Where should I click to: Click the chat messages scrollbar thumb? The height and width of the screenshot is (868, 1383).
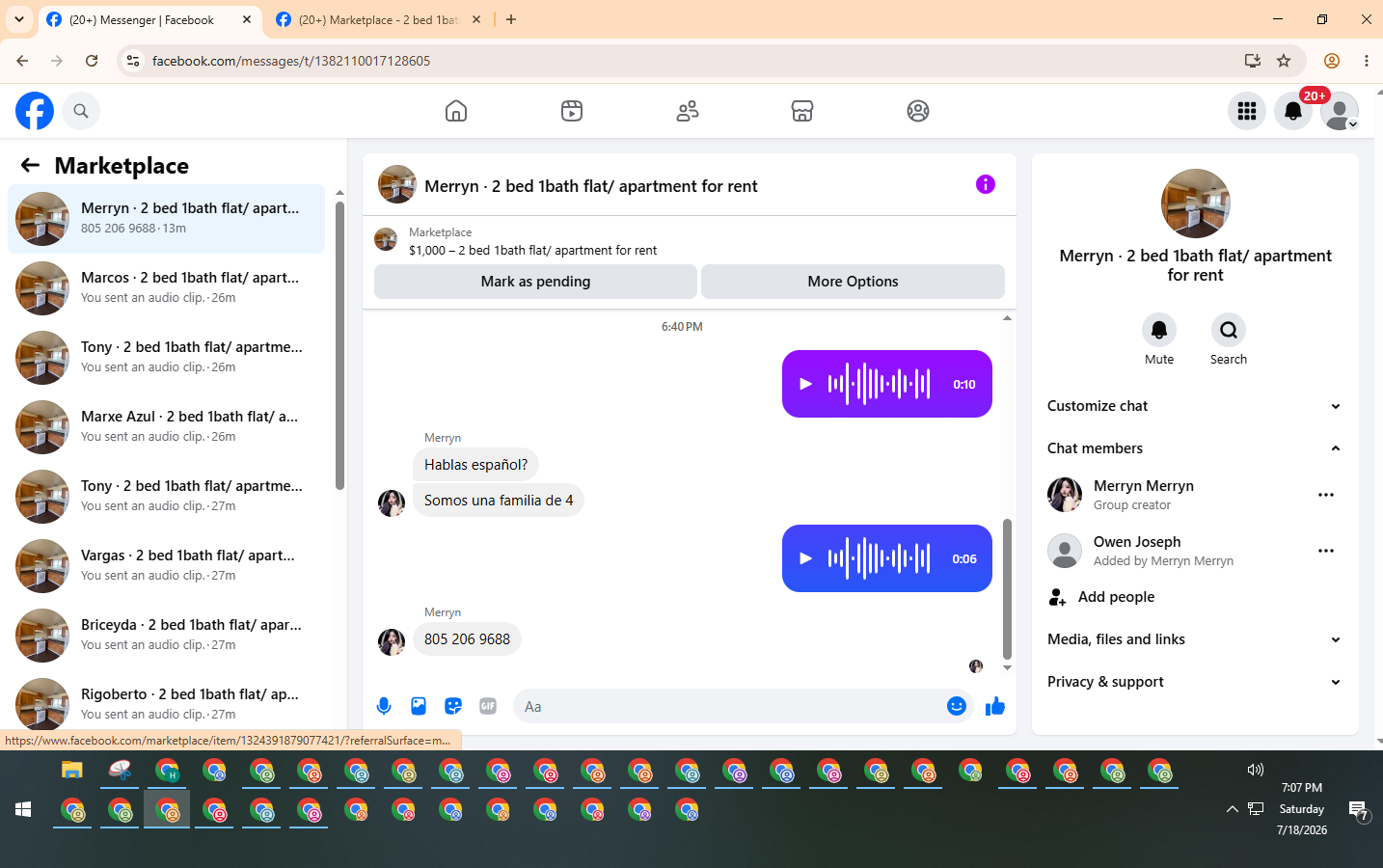coord(1007,588)
